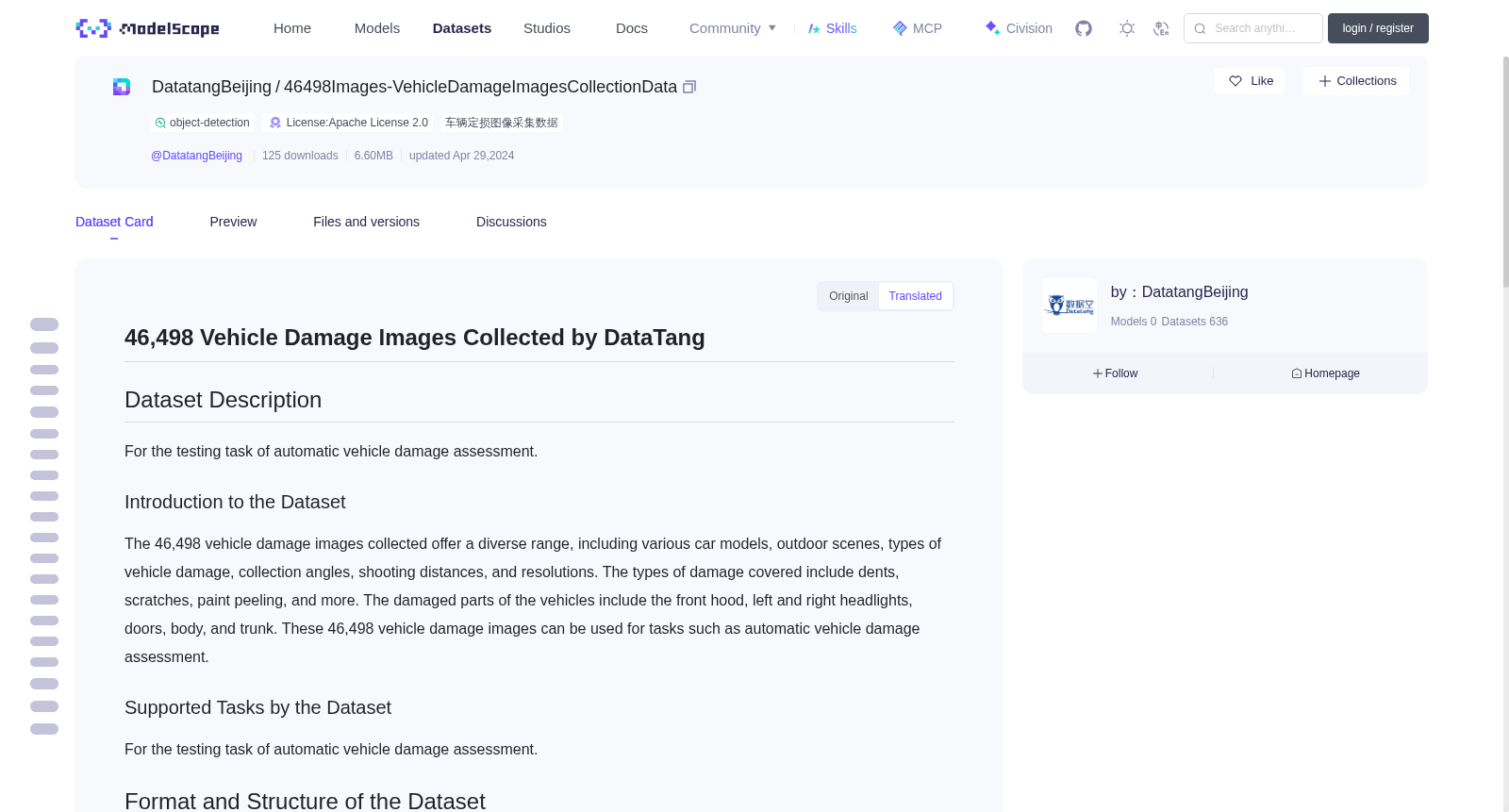
Task: Open the Docs page
Action: 632,28
